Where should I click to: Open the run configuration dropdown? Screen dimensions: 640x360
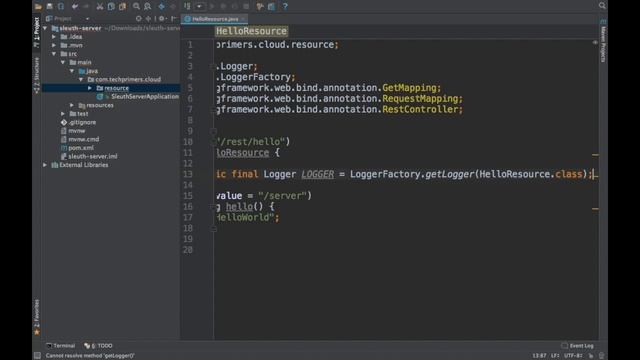coord(200,6)
